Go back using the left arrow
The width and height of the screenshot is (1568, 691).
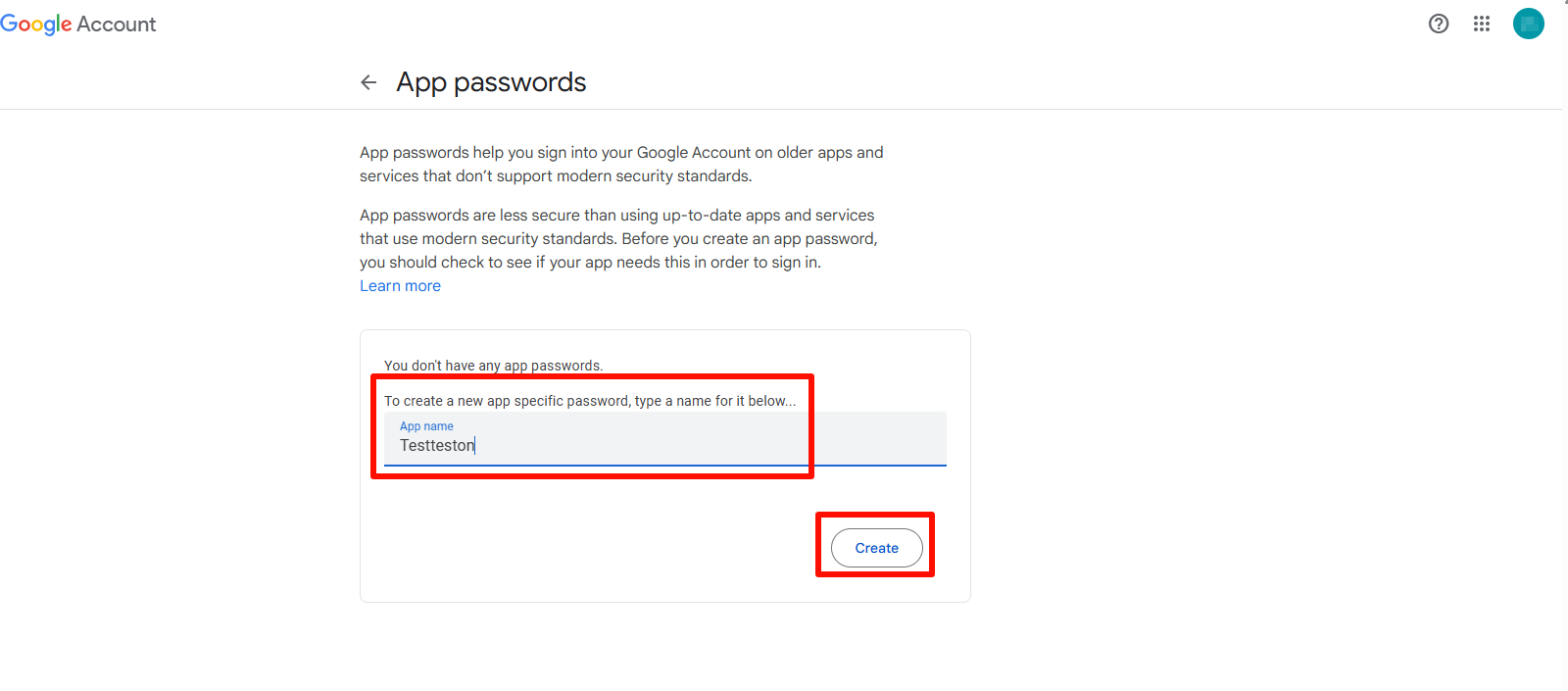tap(368, 82)
